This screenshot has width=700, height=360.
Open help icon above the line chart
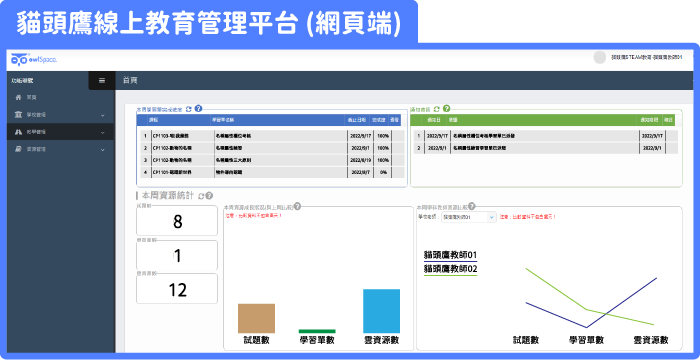point(471,206)
